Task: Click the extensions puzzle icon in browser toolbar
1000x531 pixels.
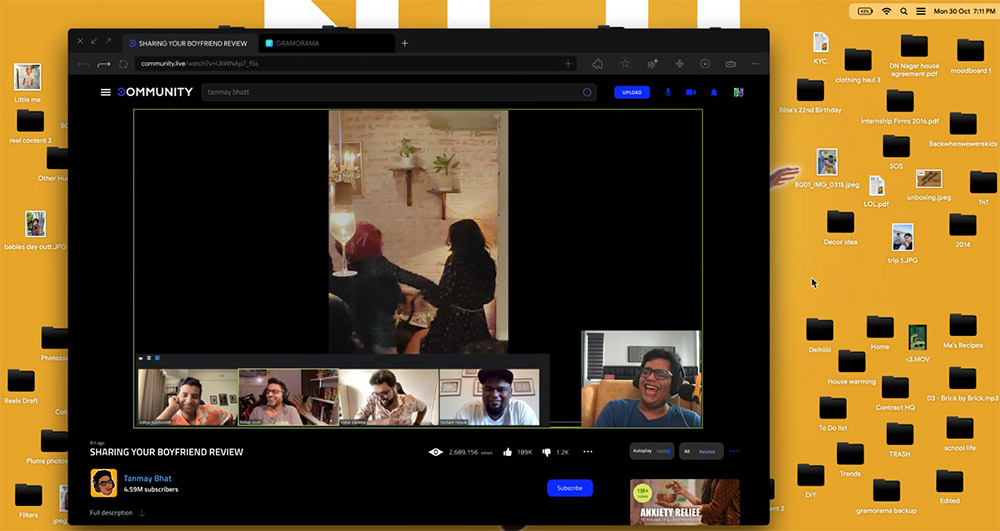Action: click(x=598, y=64)
